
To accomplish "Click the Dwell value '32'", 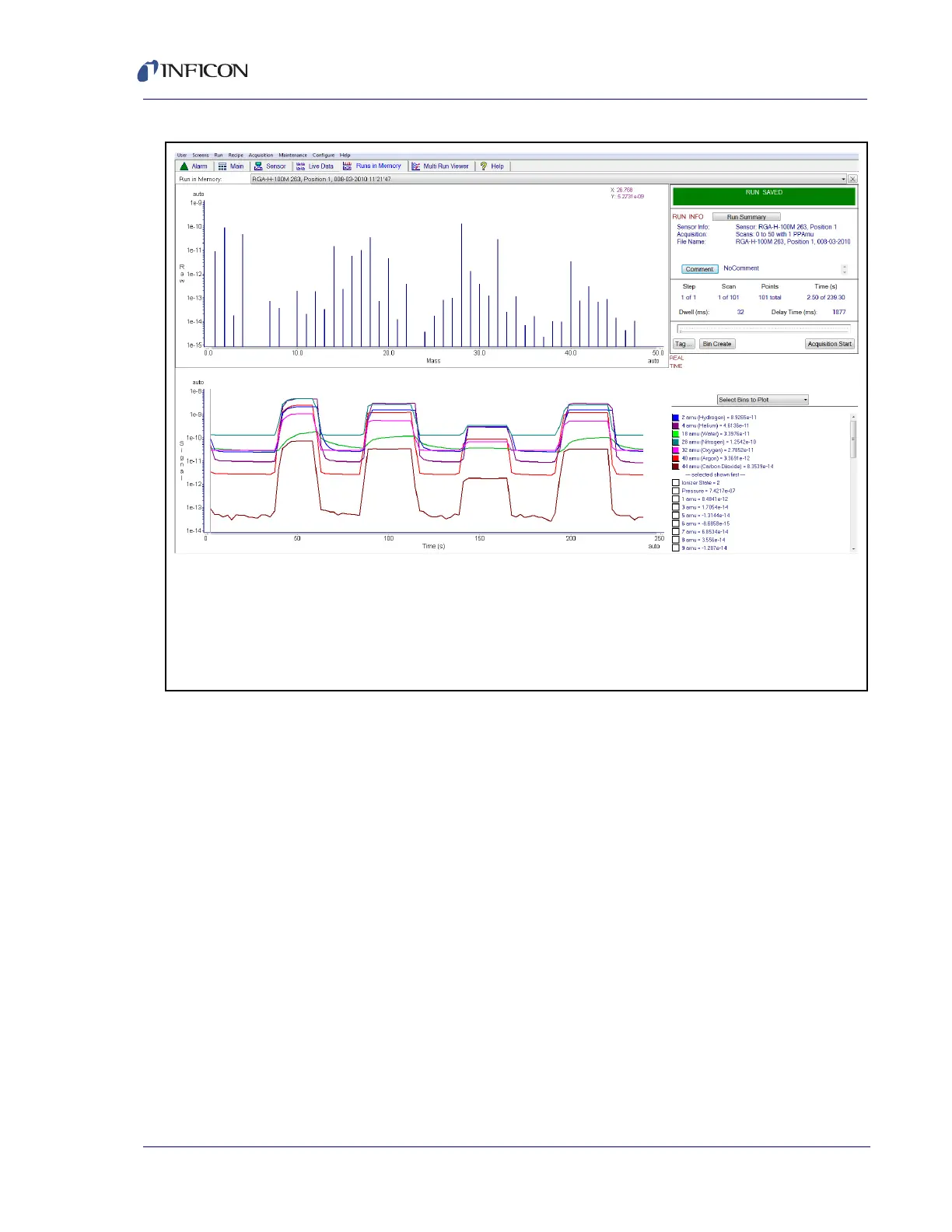I will (740, 312).
